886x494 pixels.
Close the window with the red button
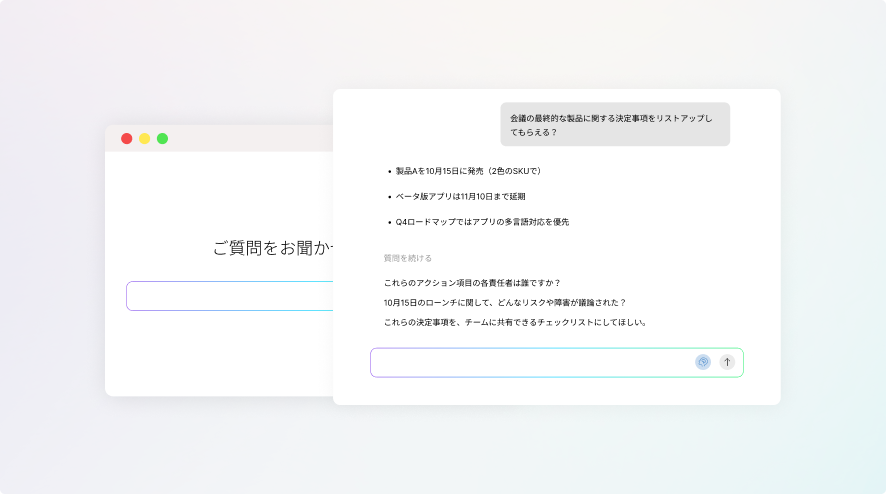(127, 139)
